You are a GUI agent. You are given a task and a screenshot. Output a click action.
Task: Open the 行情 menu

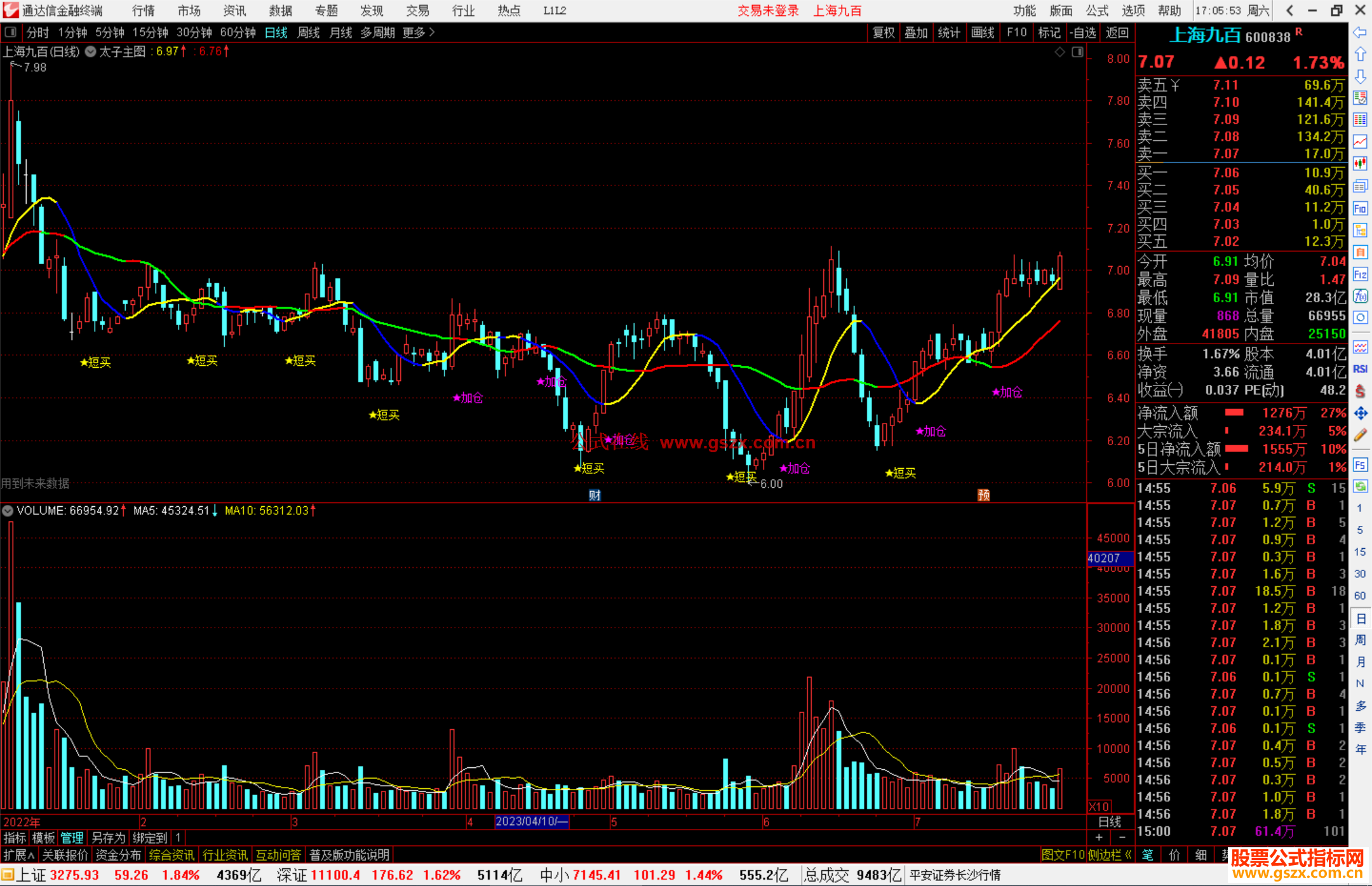click(144, 10)
